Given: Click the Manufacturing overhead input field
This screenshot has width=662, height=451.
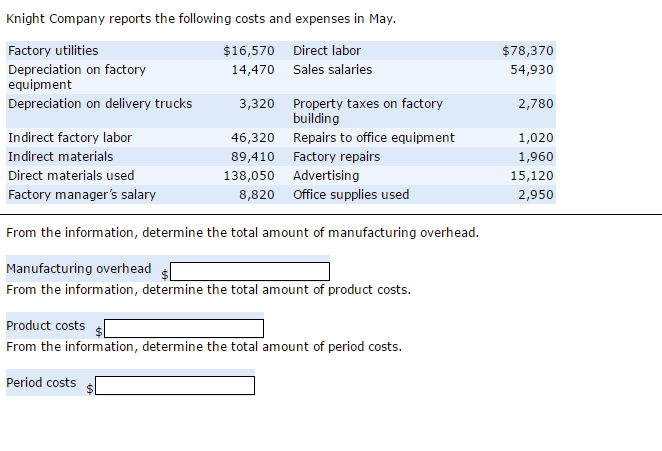Looking at the screenshot, I should click(250, 272).
